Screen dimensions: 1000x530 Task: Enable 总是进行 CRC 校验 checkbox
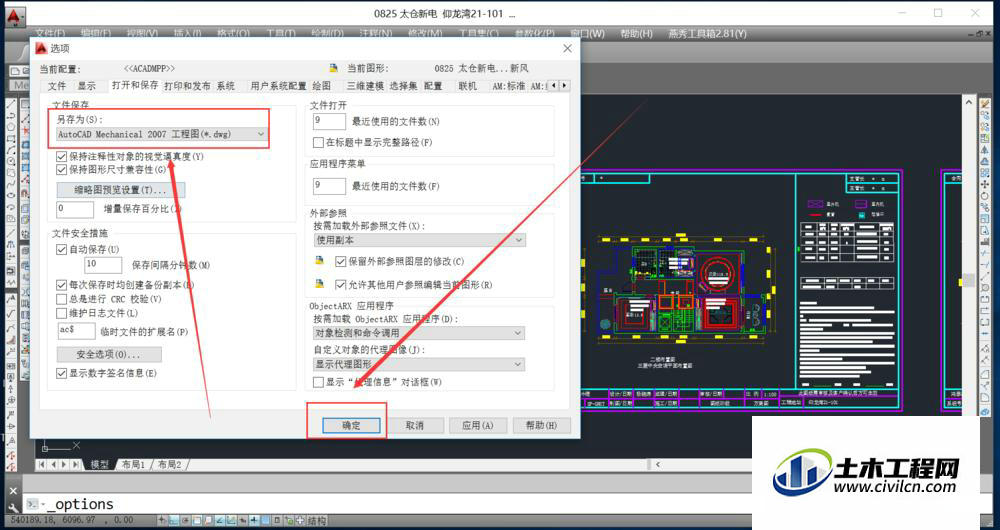click(61, 299)
